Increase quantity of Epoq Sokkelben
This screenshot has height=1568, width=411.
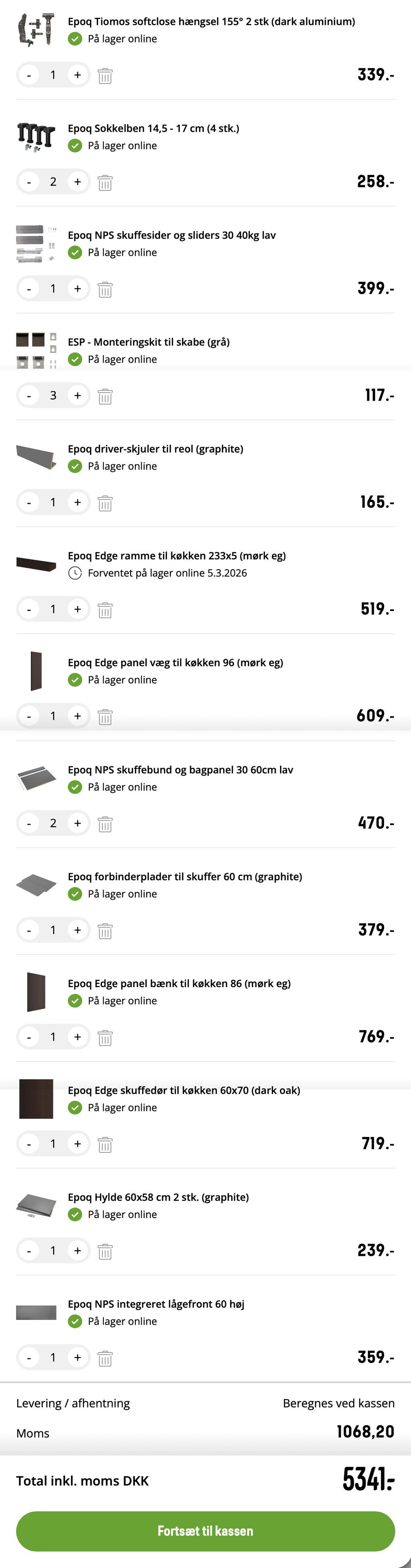point(77,182)
